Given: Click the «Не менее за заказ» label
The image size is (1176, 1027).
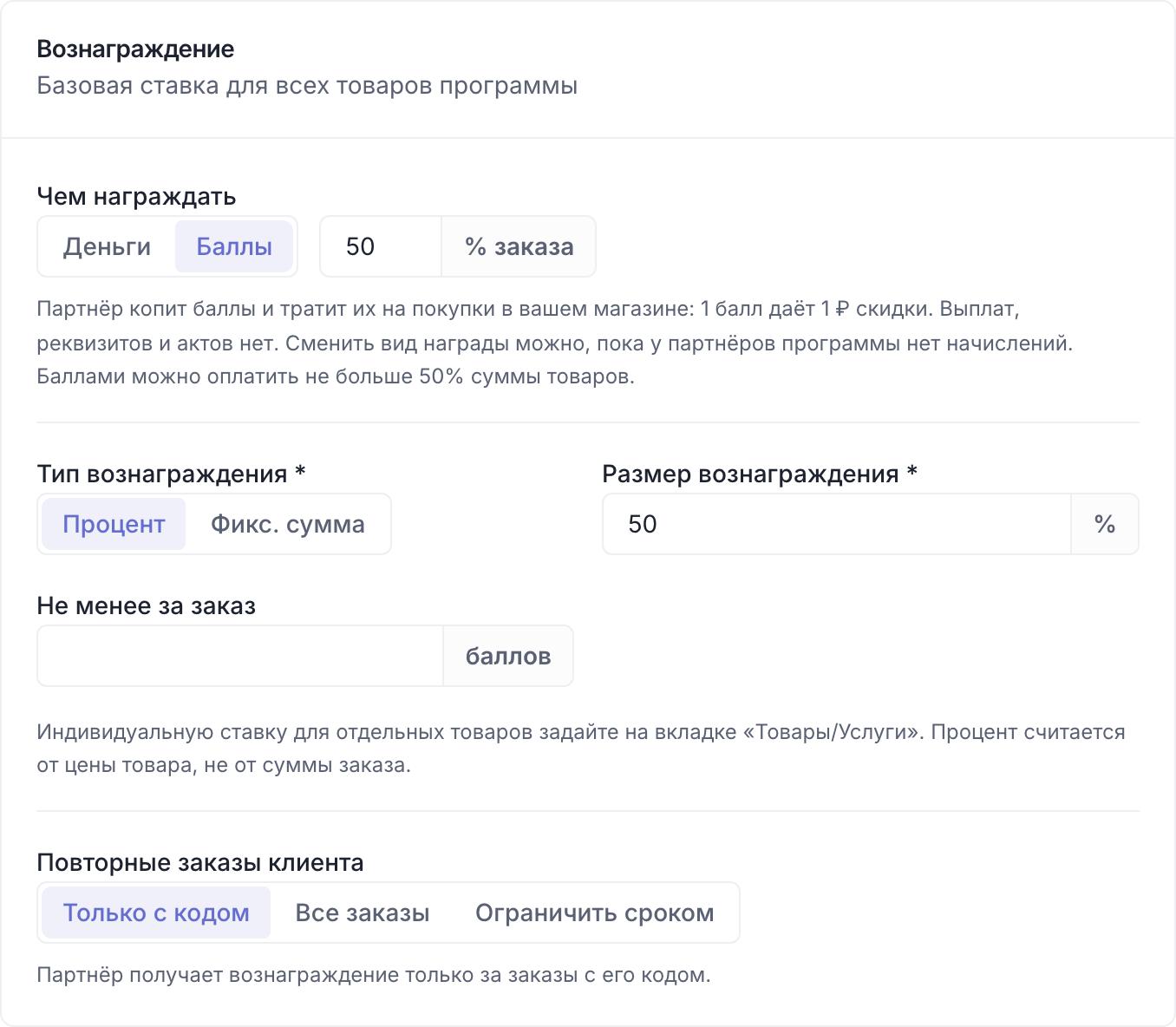Looking at the screenshot, I should pos(147,605).
